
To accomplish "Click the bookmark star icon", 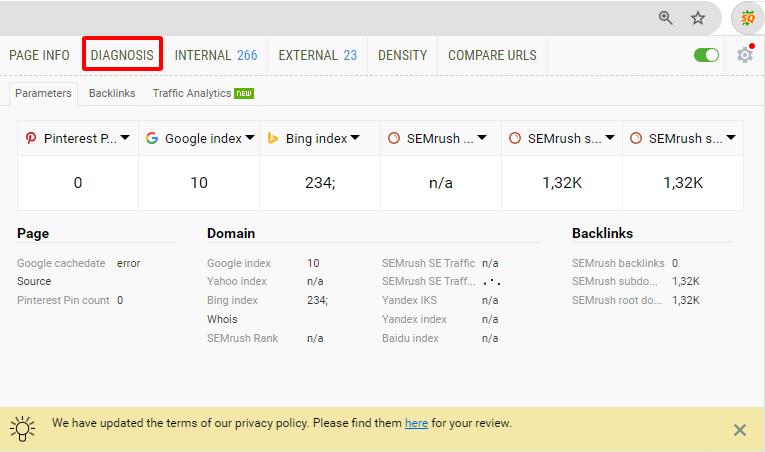I will (698, 18).
